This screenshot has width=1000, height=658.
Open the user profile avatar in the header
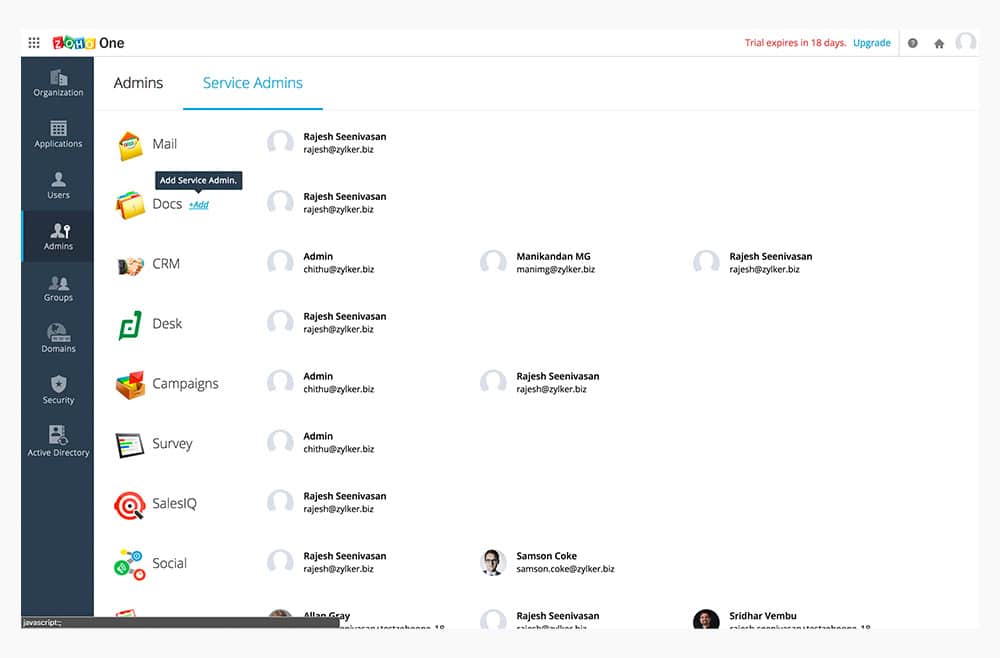click(x=966, y=43)
